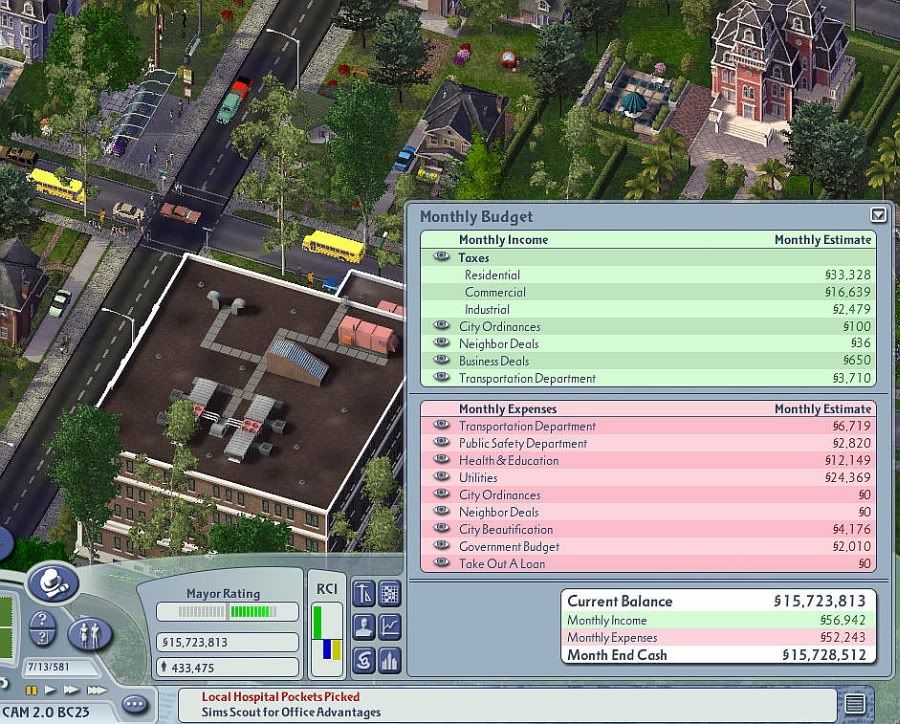Viewport: 900px width, 724px height.
Task: Open the news ticker list icon
Action: pyautogui.click(x=855, y=704)
